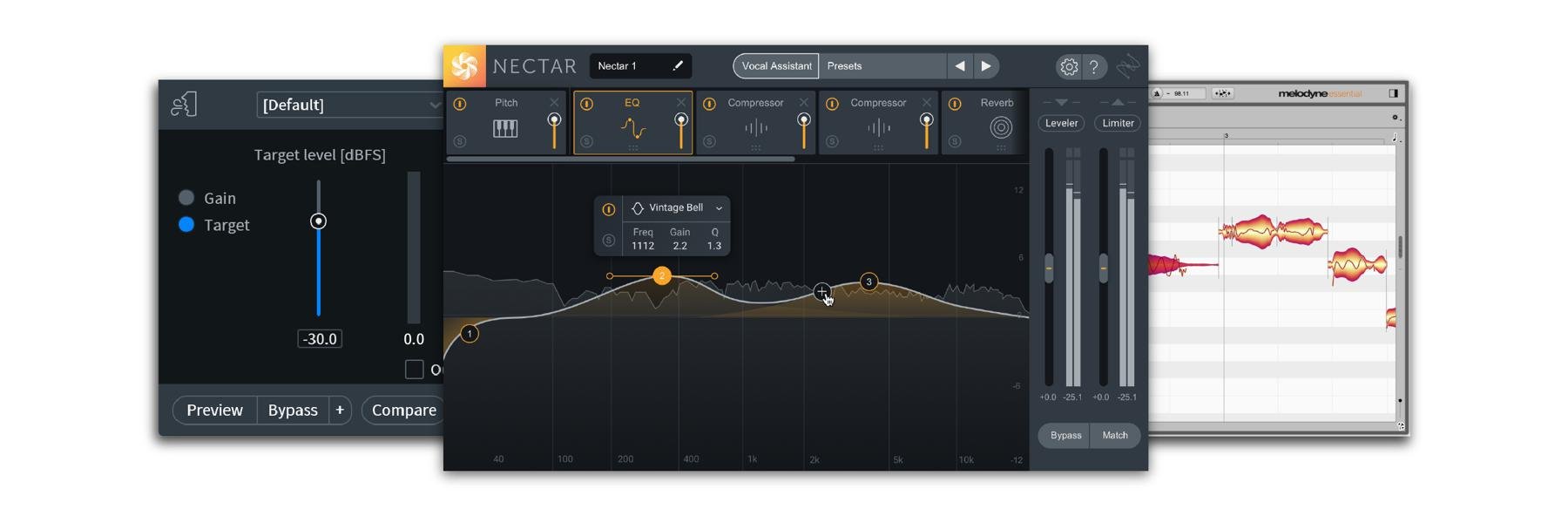Solo the Vintage Bell band

609,240
